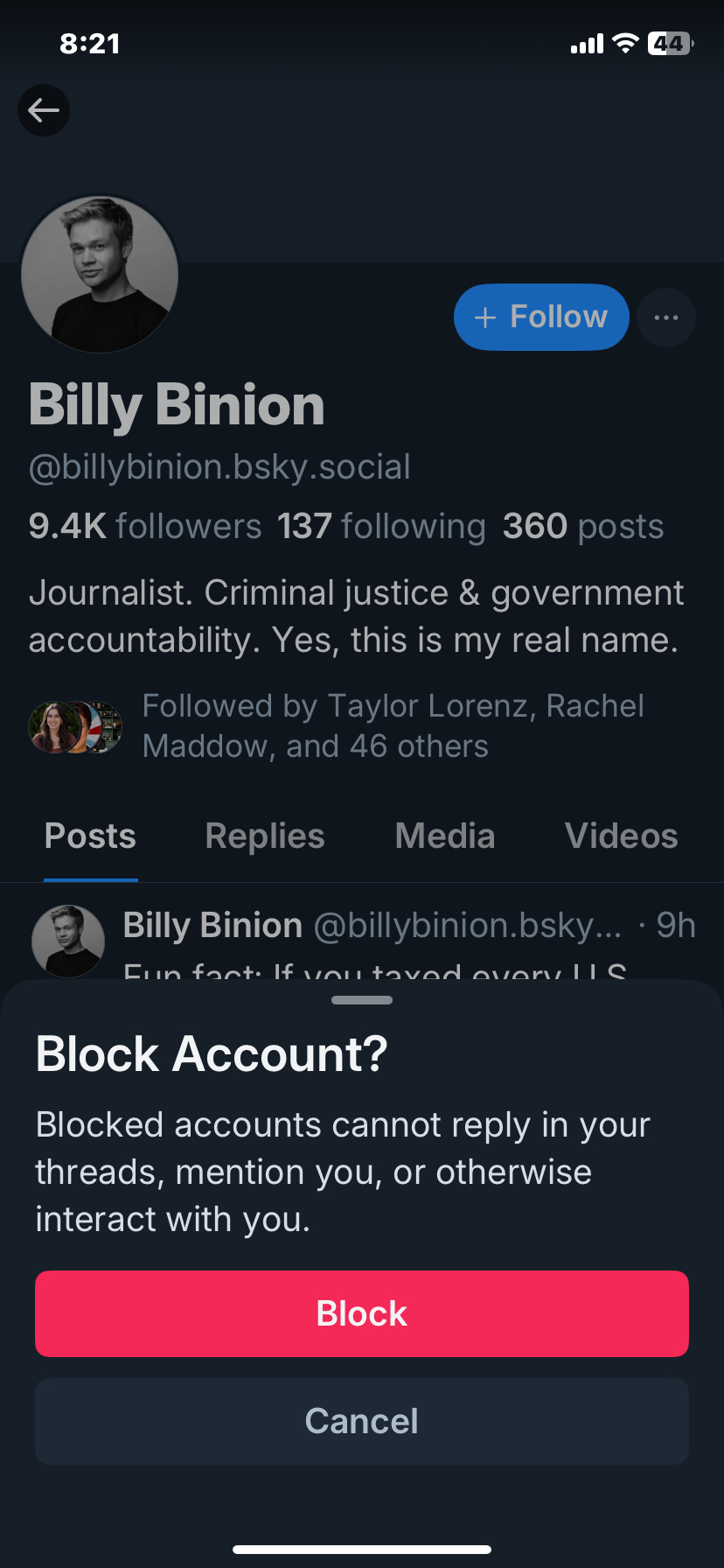Tap the block dialog's drag handle
This screenshot has height=1568, width=724.
click(362, 1000)
